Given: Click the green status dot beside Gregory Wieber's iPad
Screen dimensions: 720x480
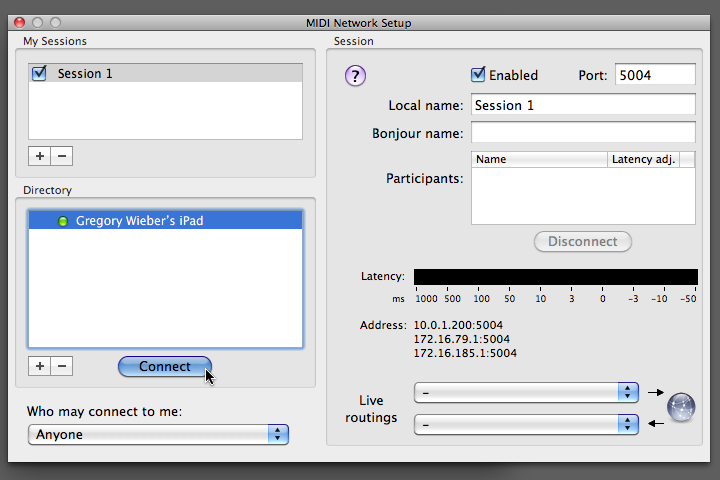Looking at the screenshot, I should pos(63,221).
